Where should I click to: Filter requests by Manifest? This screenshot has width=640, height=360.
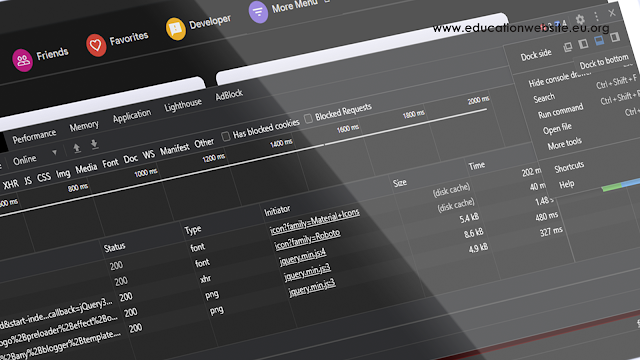pos(175,149)
